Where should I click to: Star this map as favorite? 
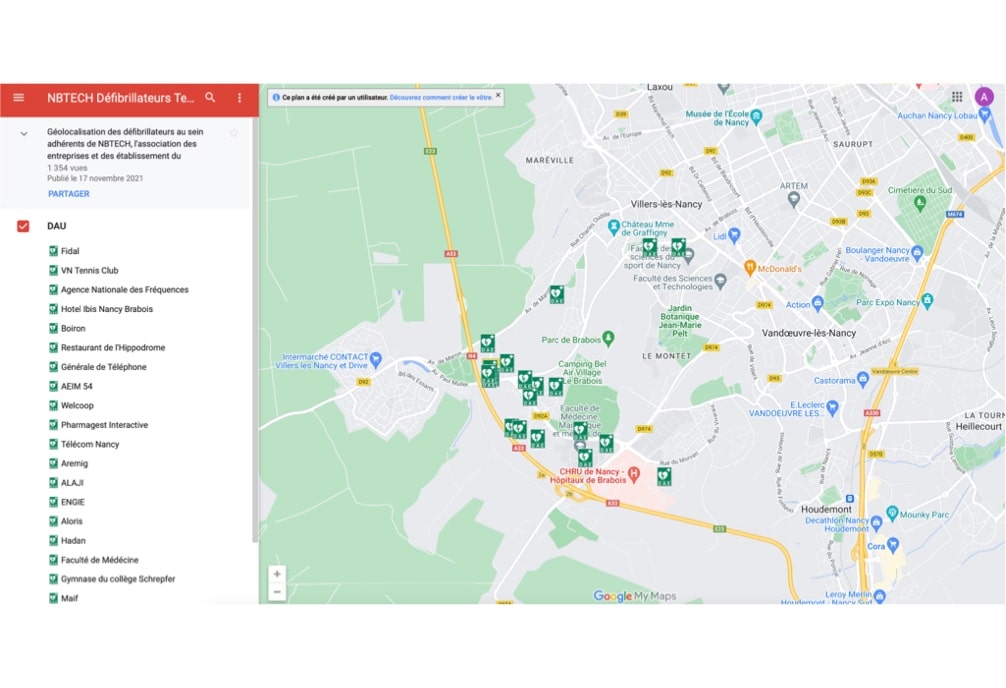point(234,133)
